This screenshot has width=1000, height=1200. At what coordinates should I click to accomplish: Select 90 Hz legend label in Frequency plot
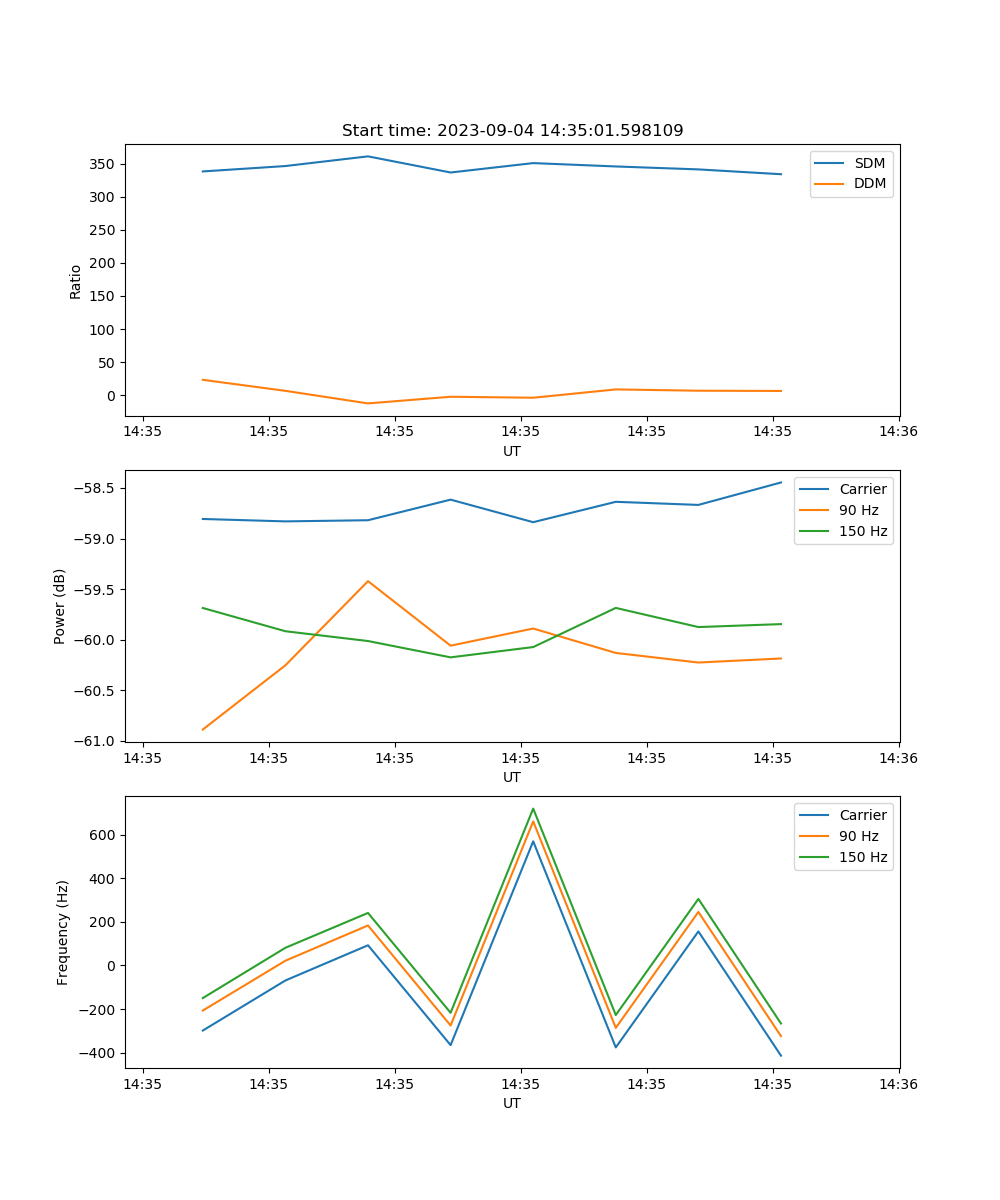pyautogui.click(x=858, y=836)
